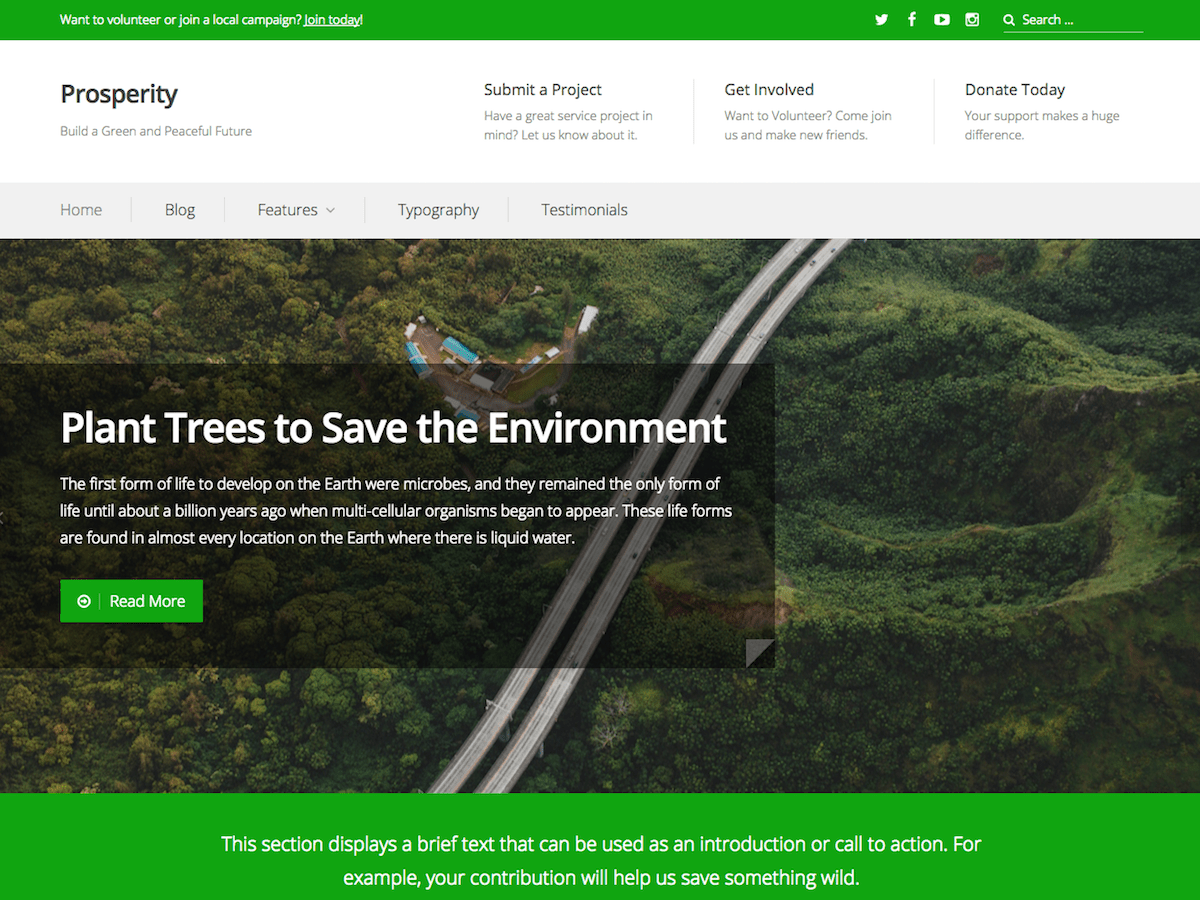Click the search magnifier icon
The height and width of the screenshot is (900, 1200).
tap(1009, 20)
